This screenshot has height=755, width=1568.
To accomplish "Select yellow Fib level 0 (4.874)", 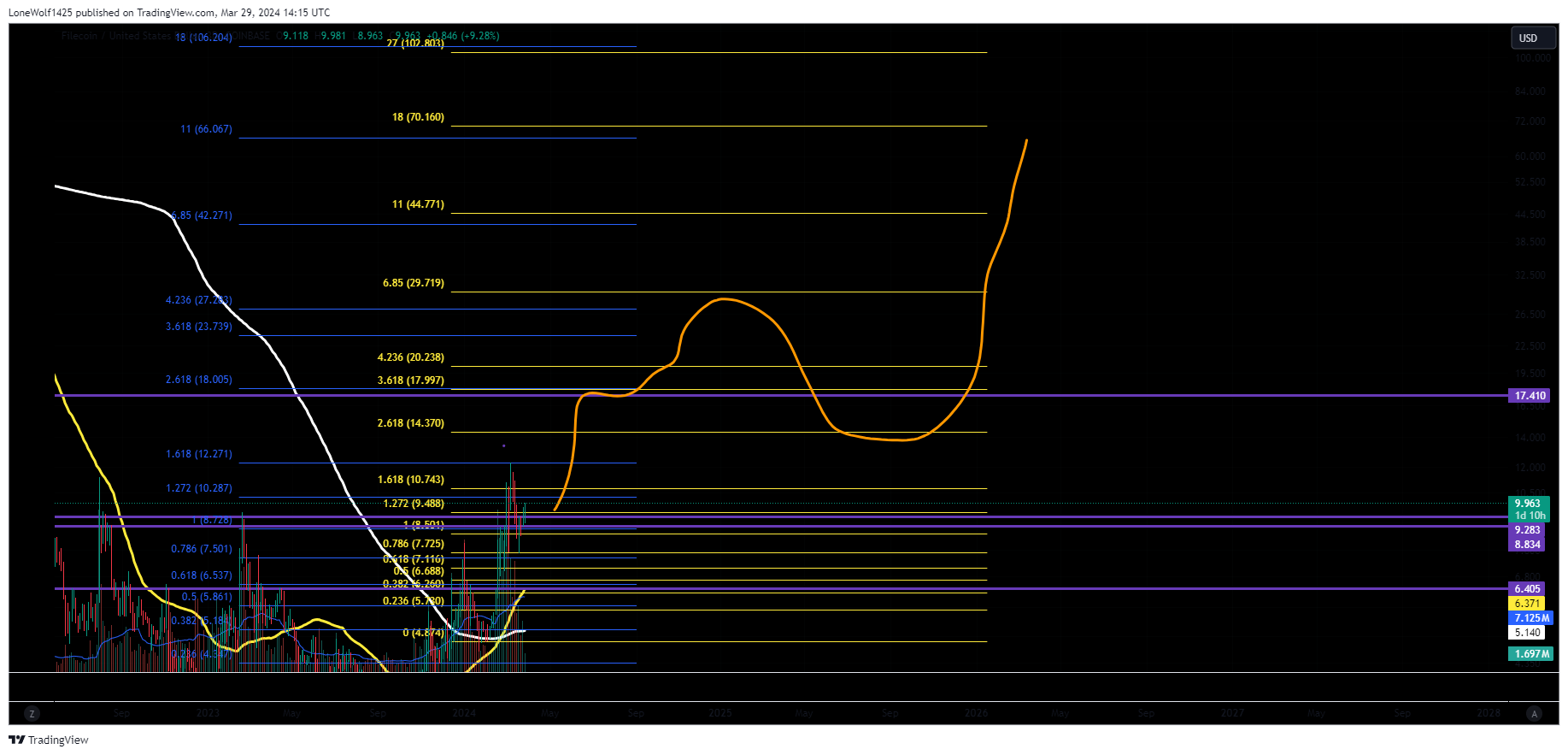I will click(x=424, y=633).
